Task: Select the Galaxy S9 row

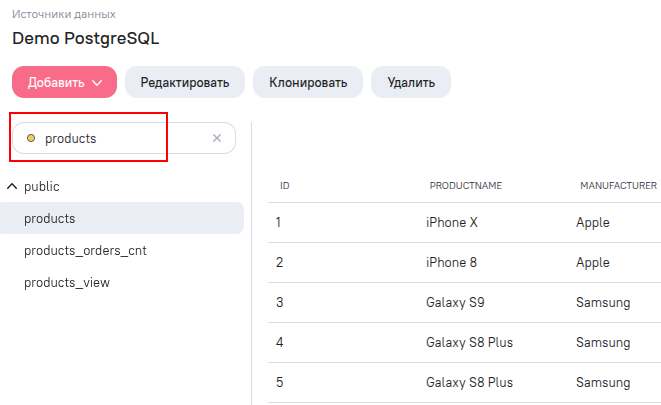Action: coord(465,303)
